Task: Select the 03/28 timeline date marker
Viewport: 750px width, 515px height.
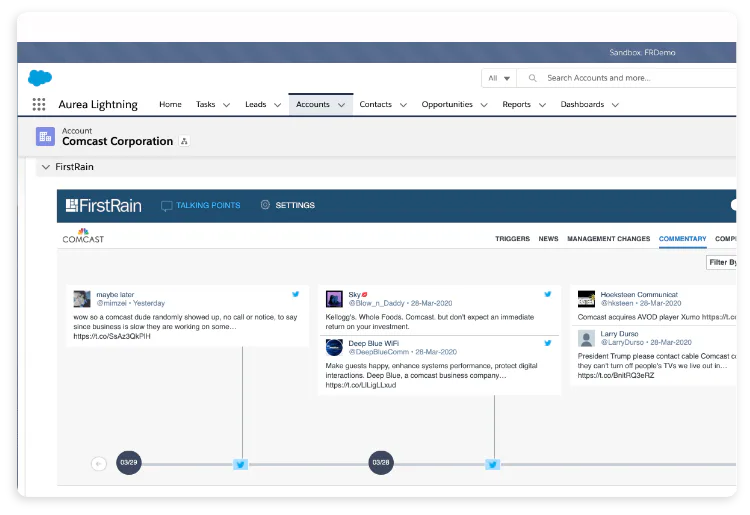Action: pyautogui.click(x=381, y=462)
